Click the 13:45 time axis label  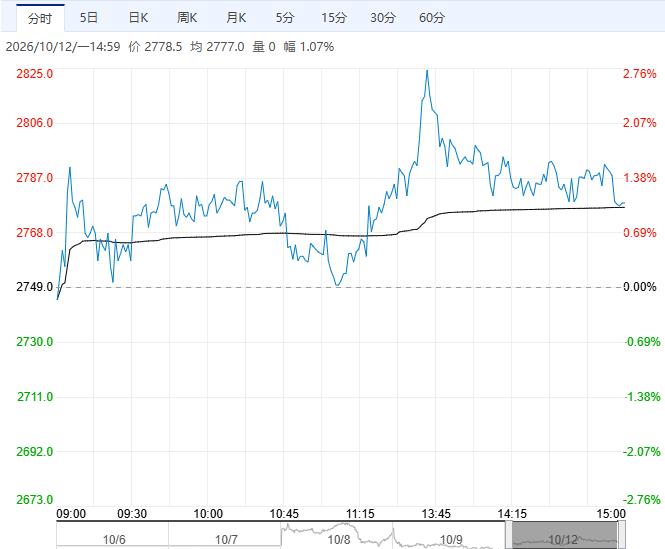tap(436, 514)
